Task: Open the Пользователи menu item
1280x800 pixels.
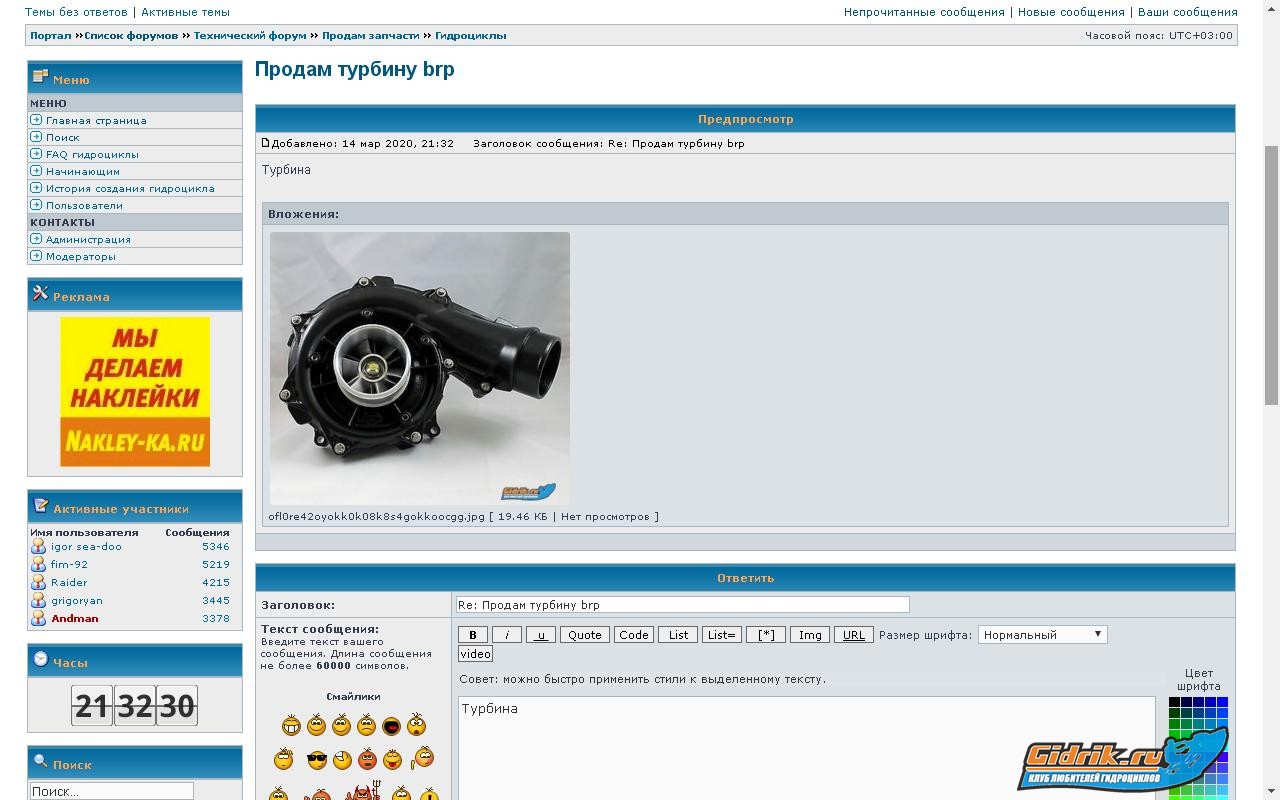Action: coord(84,205)
